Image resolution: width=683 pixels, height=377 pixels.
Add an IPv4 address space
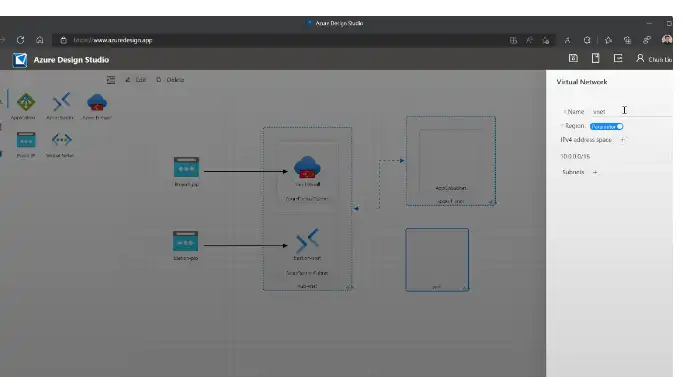coord(622,140)
